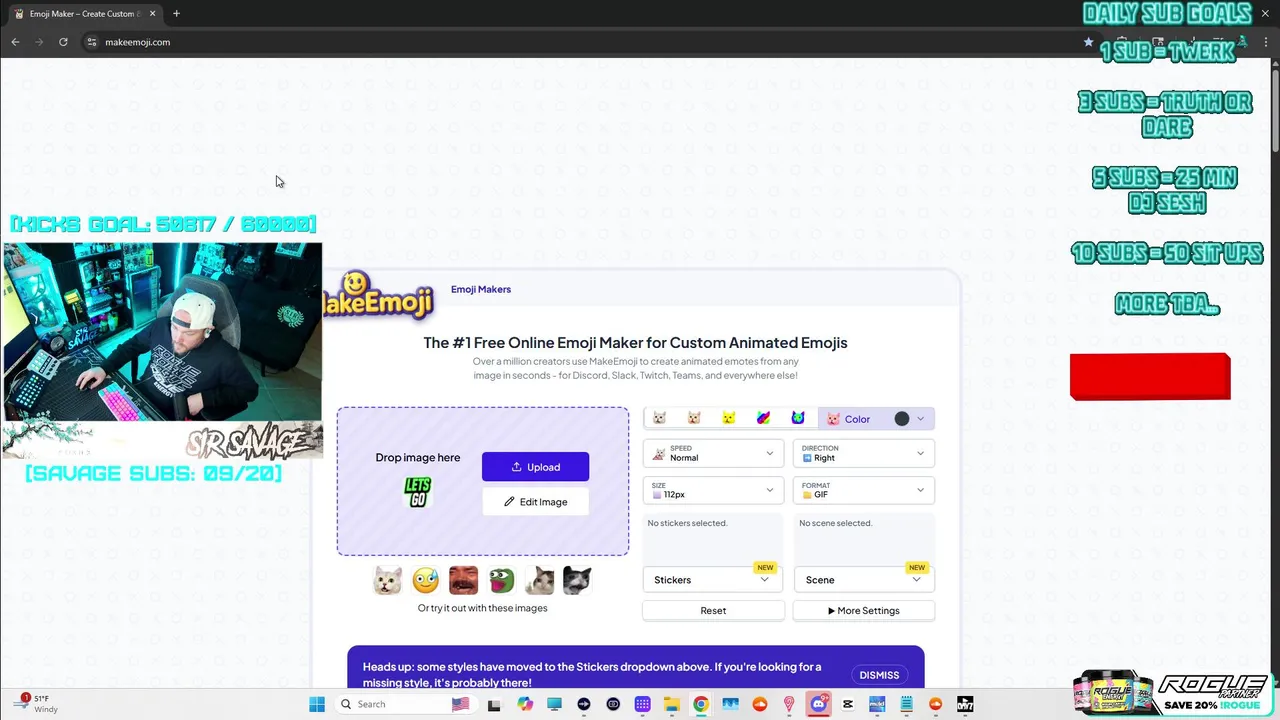Try the laughing man sample image

coord(463,580)
